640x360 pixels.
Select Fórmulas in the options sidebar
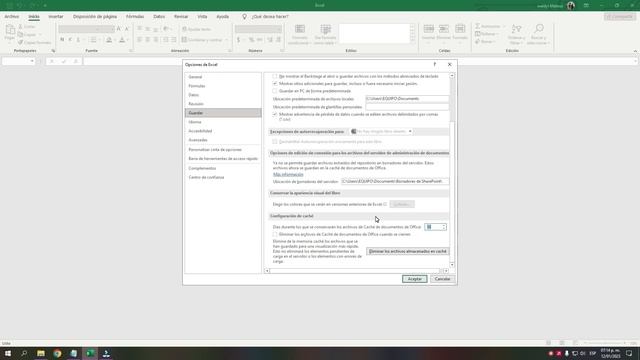[223, 86]
